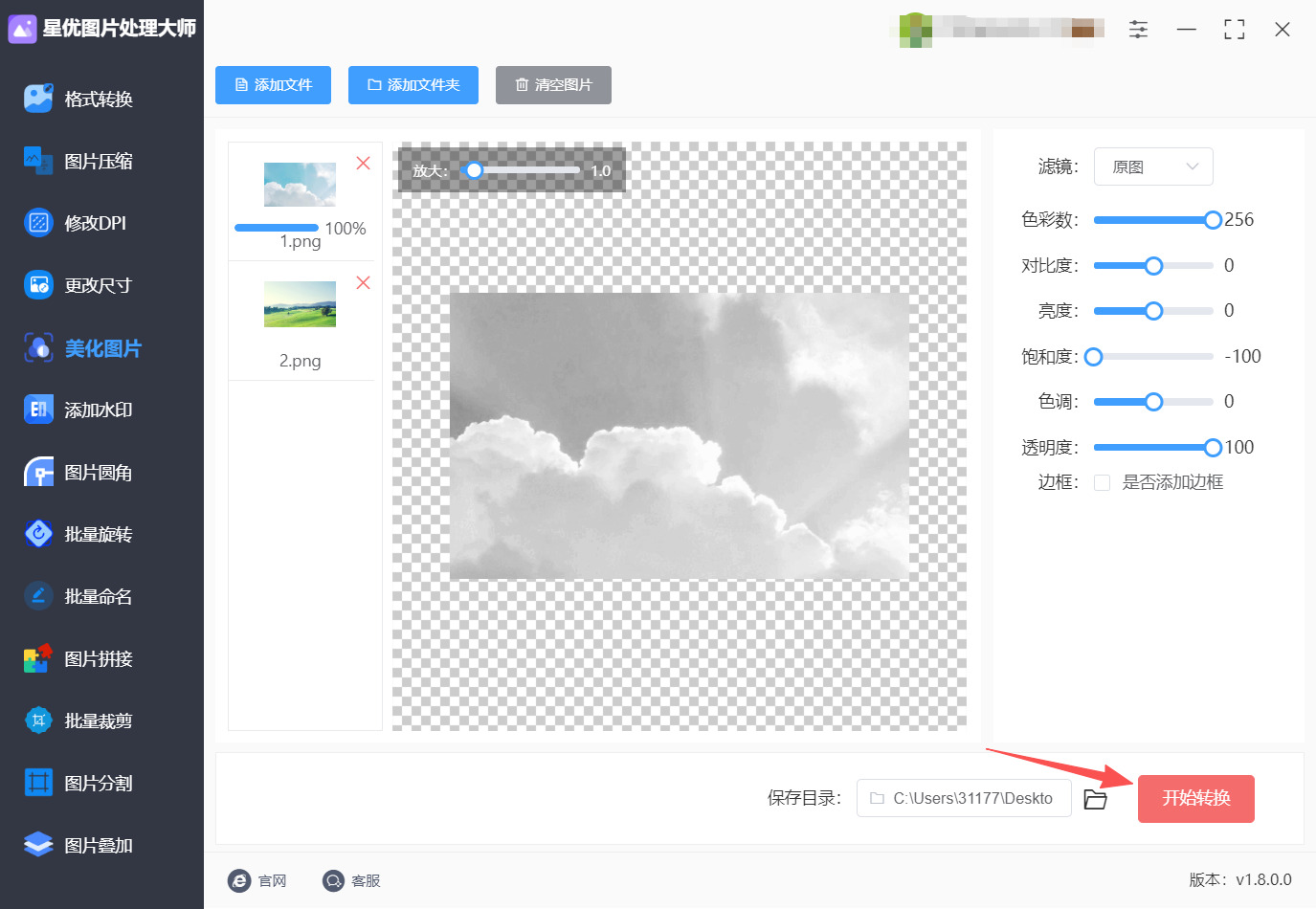The width and height of the screenshot is (1316, 909).
Task: Open 图片拼接 in the sidebar
Action: coord(99,658)
